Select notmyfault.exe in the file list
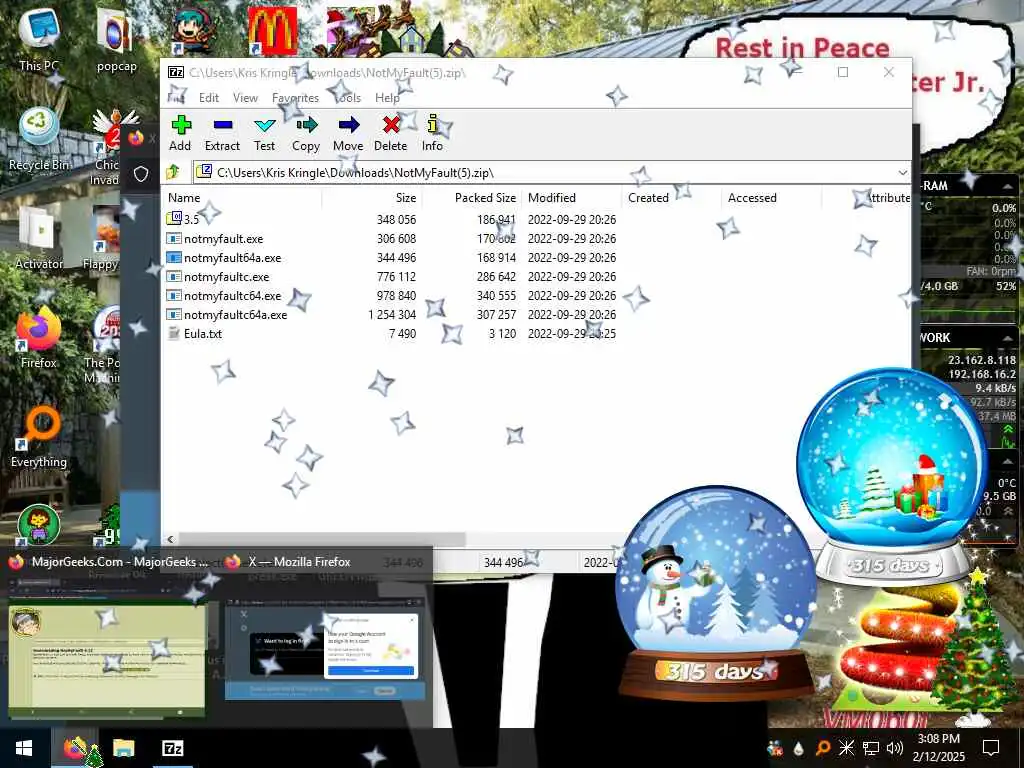 pyautogui.click(x=392, y=238)
